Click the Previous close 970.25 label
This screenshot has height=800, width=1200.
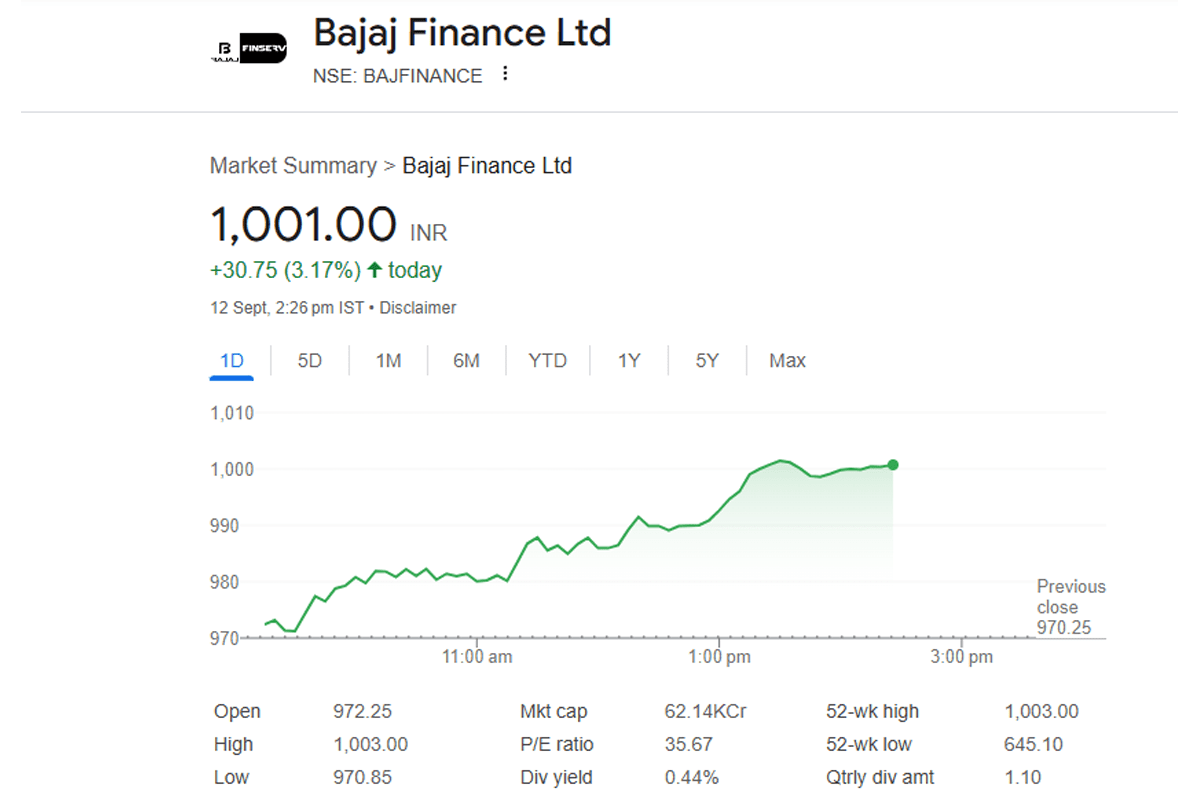[1070, 608]
